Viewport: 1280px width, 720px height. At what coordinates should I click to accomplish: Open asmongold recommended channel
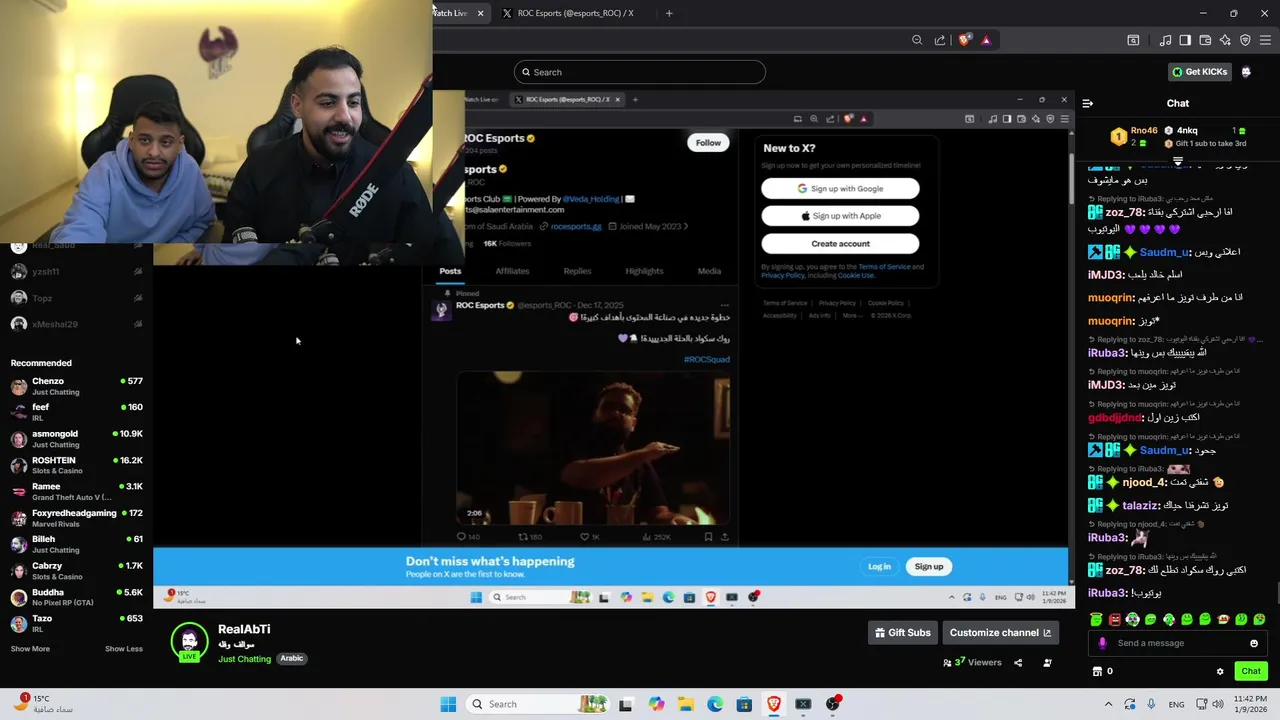pos(76,439)
